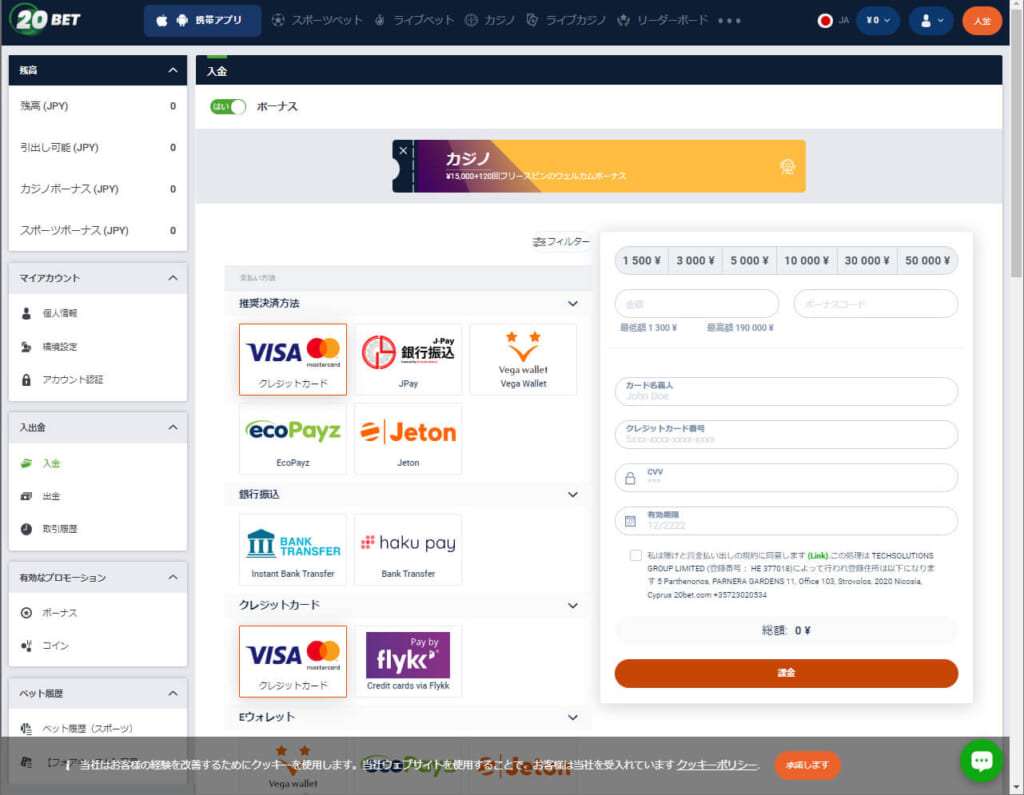Click the Apple app icon in header

(x=162, y=20)
